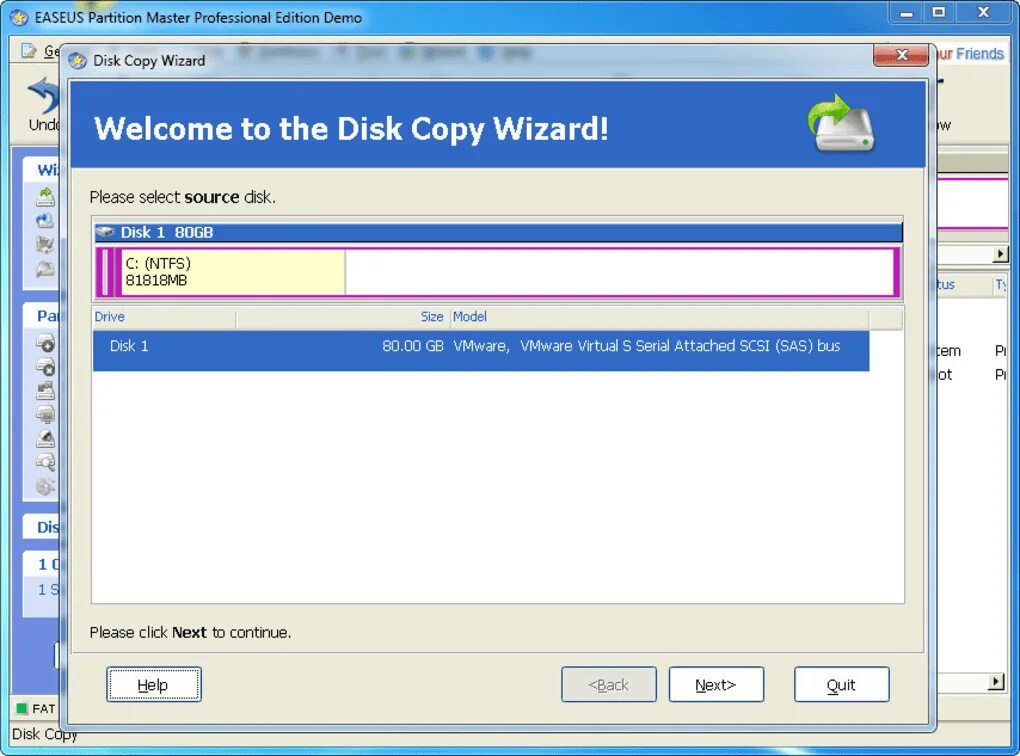The image size is (1020, 756).
Task: Click the green FAT legend square
Action: coord(21,709)
